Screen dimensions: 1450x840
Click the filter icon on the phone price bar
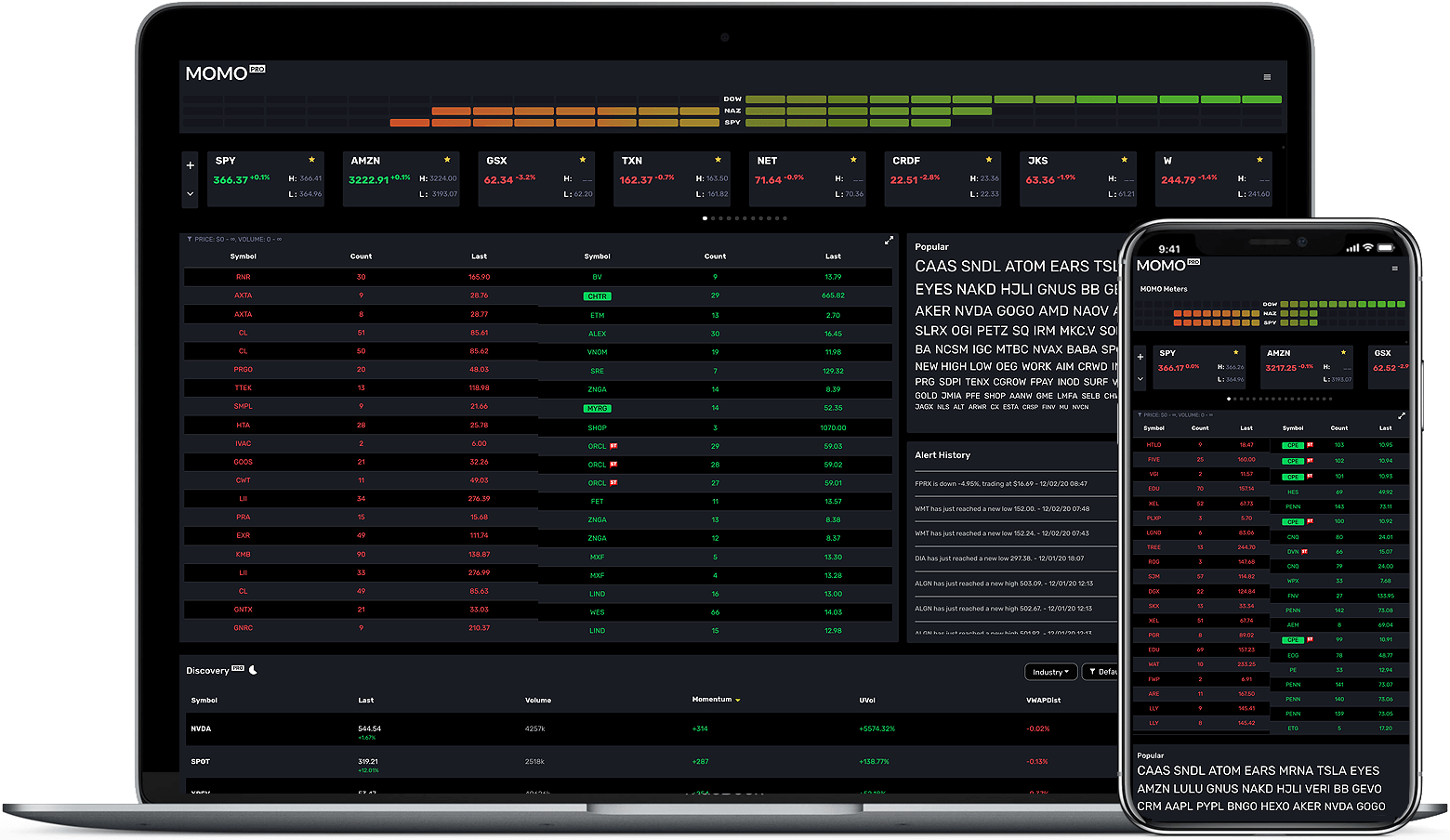1140,413
